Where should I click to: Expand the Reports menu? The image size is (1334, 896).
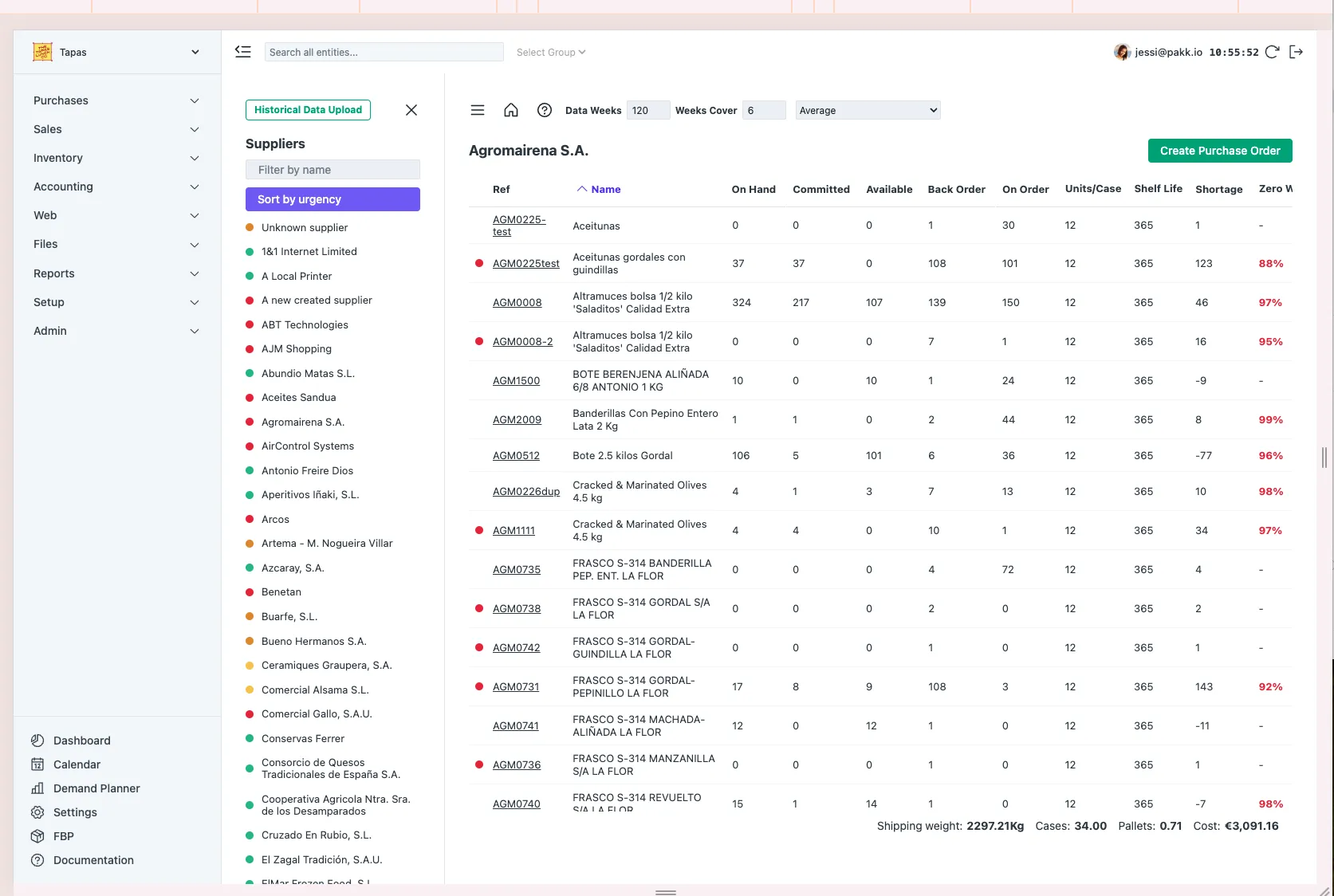click(x=116, y=273)
